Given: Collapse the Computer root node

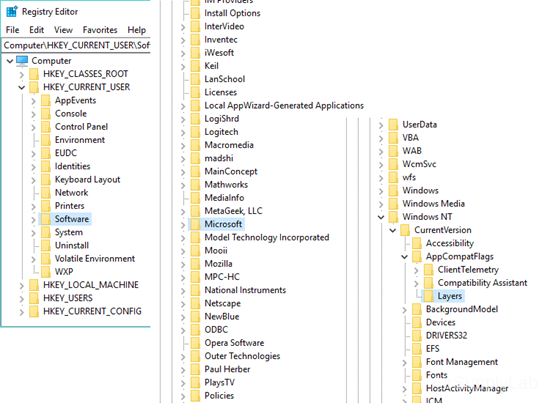Looking at the screenshot, I should point(10,61).
